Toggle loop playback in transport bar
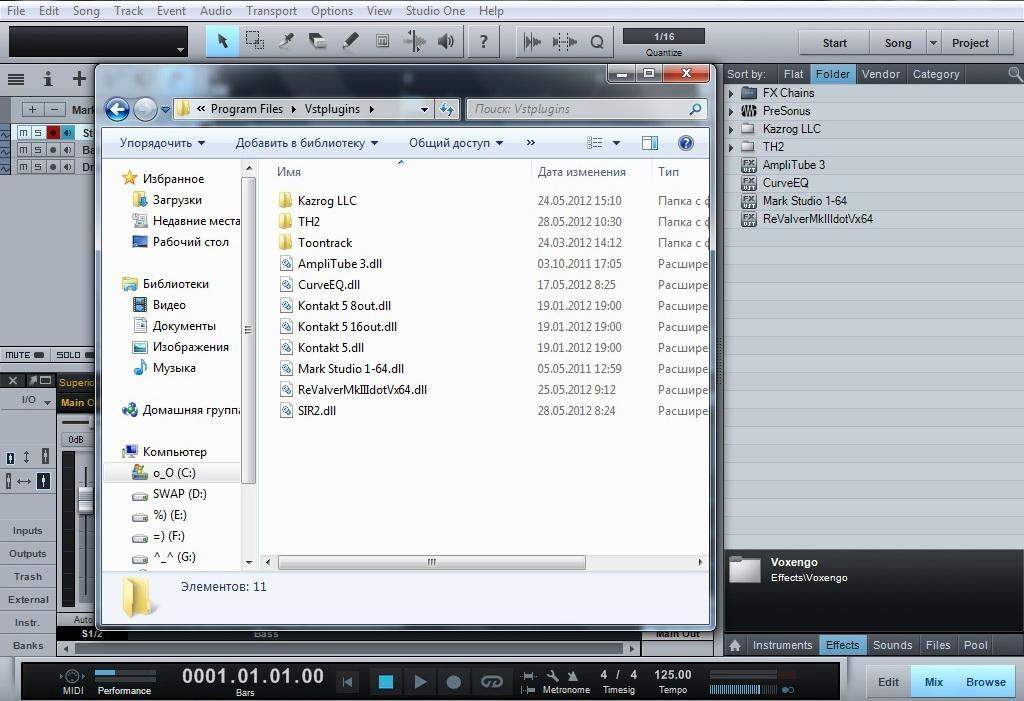The image size is (1024, 701). [x=491, y=682]
